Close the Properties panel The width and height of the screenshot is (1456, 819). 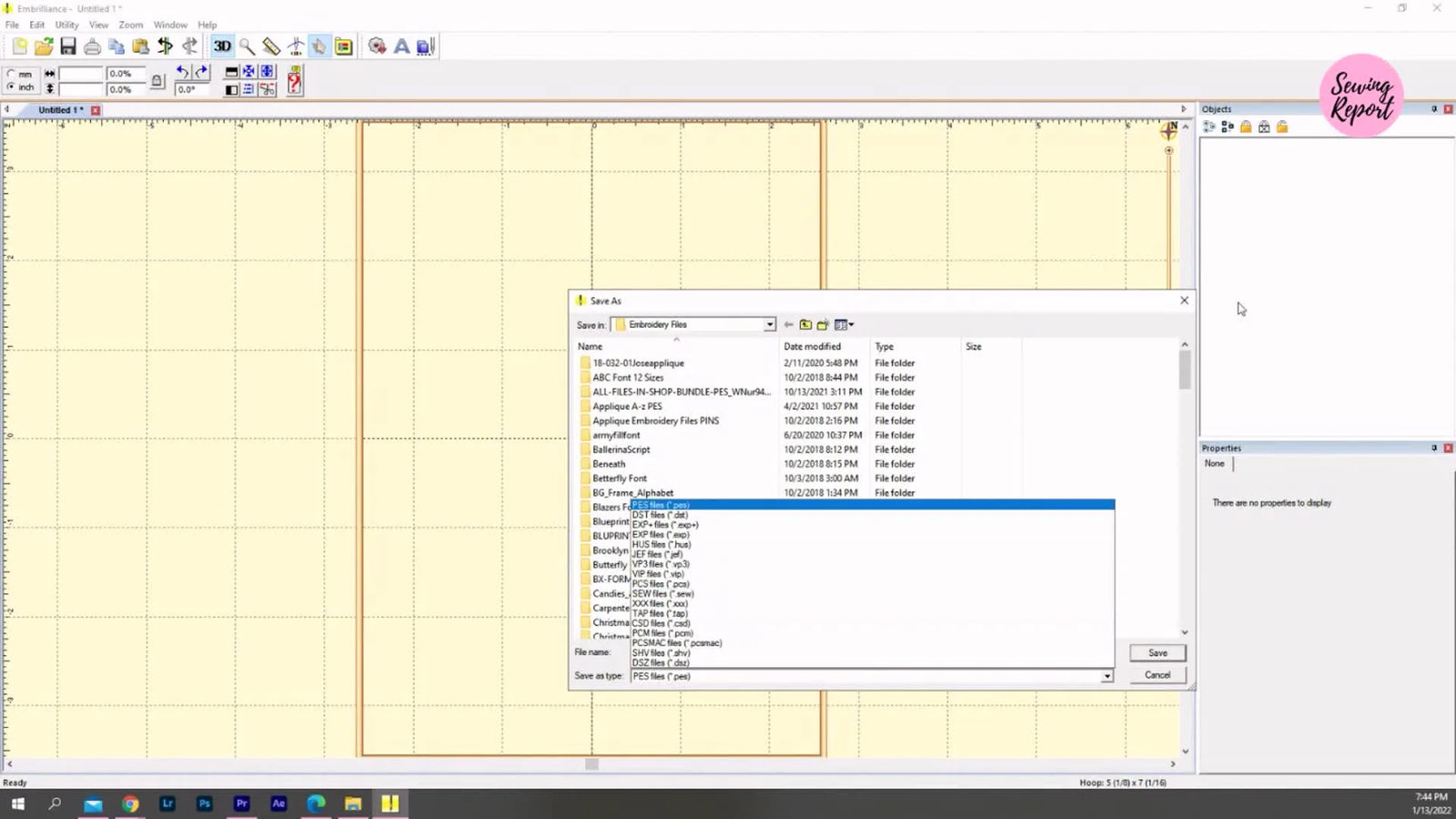tap(1448, 448)
